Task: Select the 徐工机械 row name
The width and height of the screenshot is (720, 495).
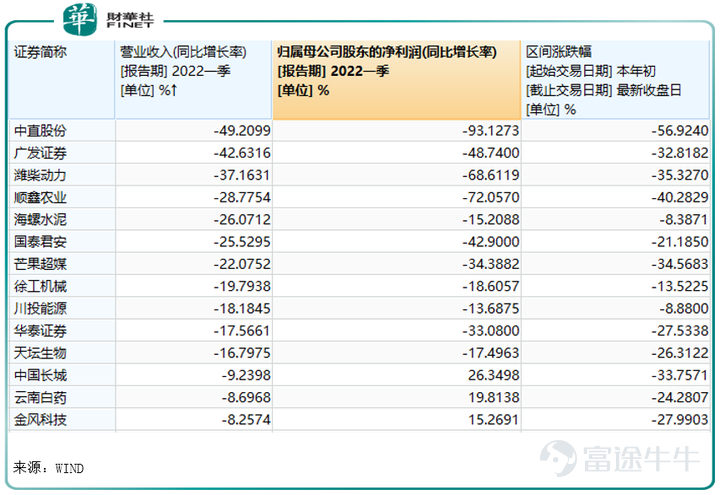Action: 40,287
